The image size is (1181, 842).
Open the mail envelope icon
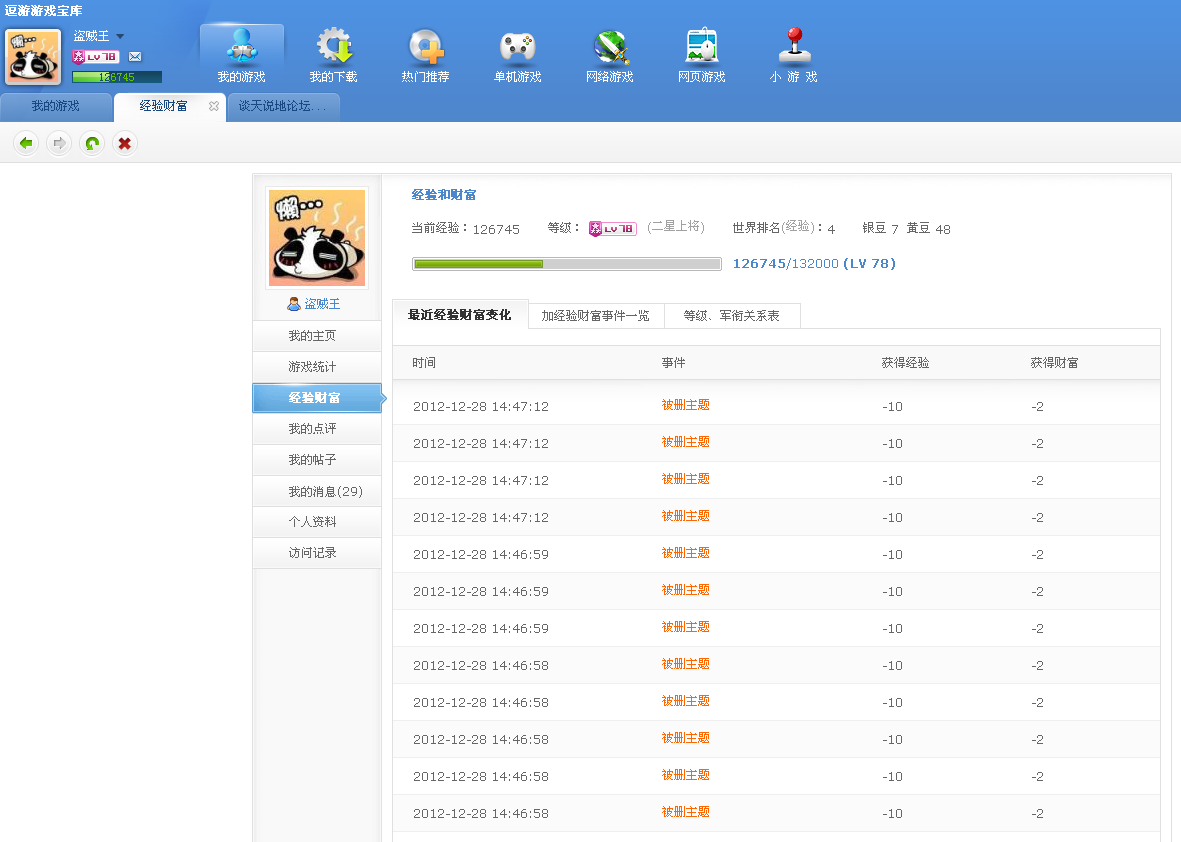pos(135,56)
